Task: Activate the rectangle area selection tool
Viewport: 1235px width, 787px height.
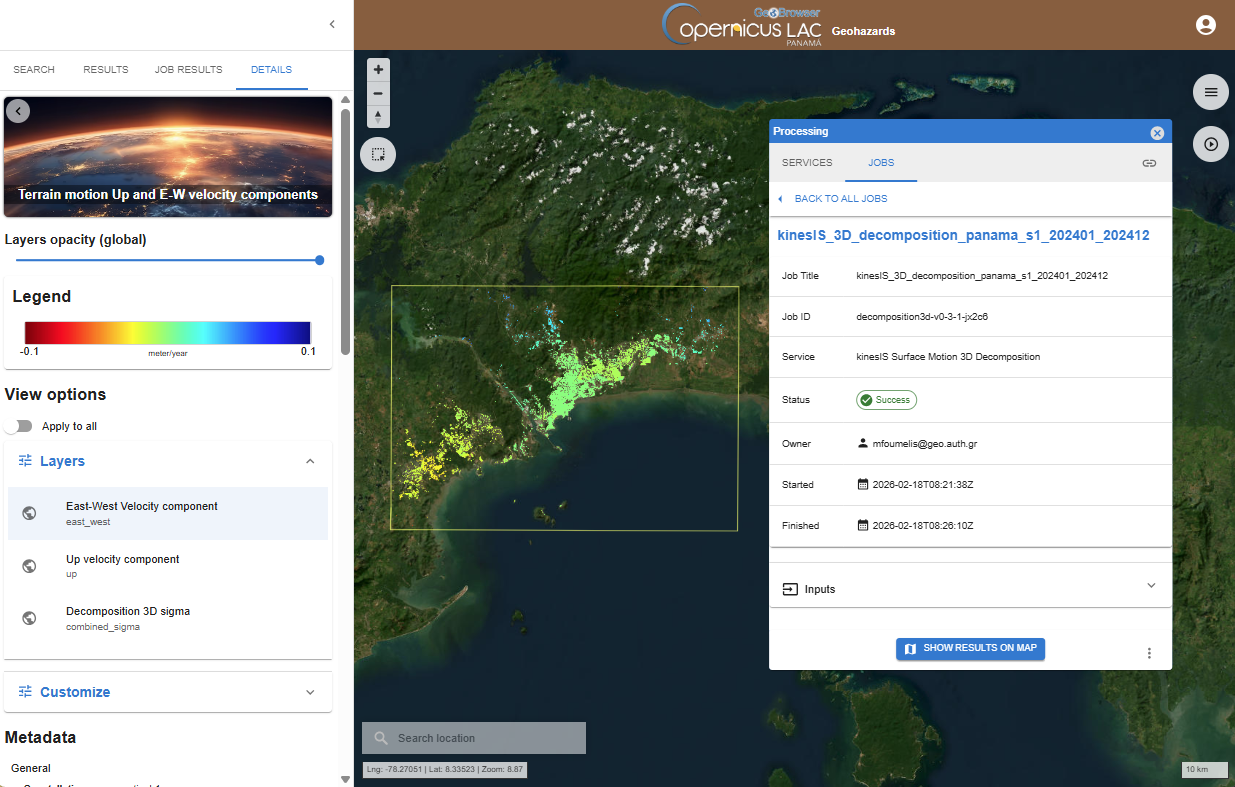Action: [x=378, y=154]
